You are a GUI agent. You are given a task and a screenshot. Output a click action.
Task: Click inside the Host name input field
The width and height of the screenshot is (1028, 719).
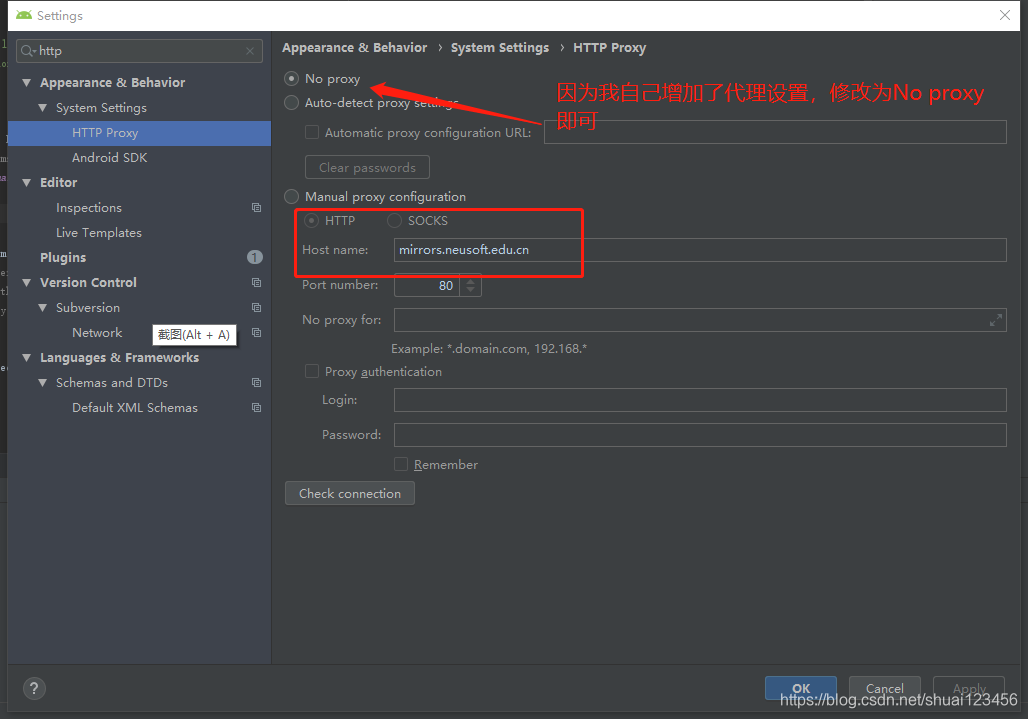tap(600, 249)
